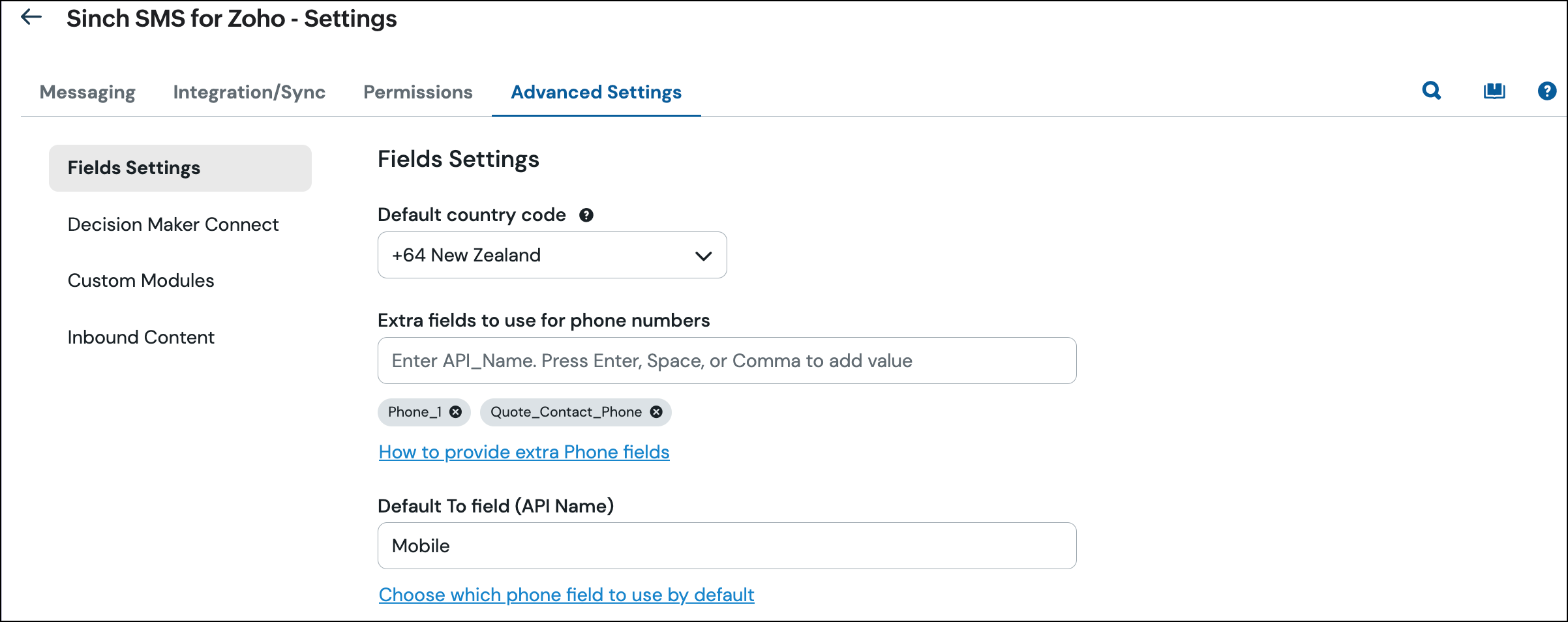Switch to the Integration/Sync tab
The width and height of the screenshot is (1568, 622).
click(249, 92)
